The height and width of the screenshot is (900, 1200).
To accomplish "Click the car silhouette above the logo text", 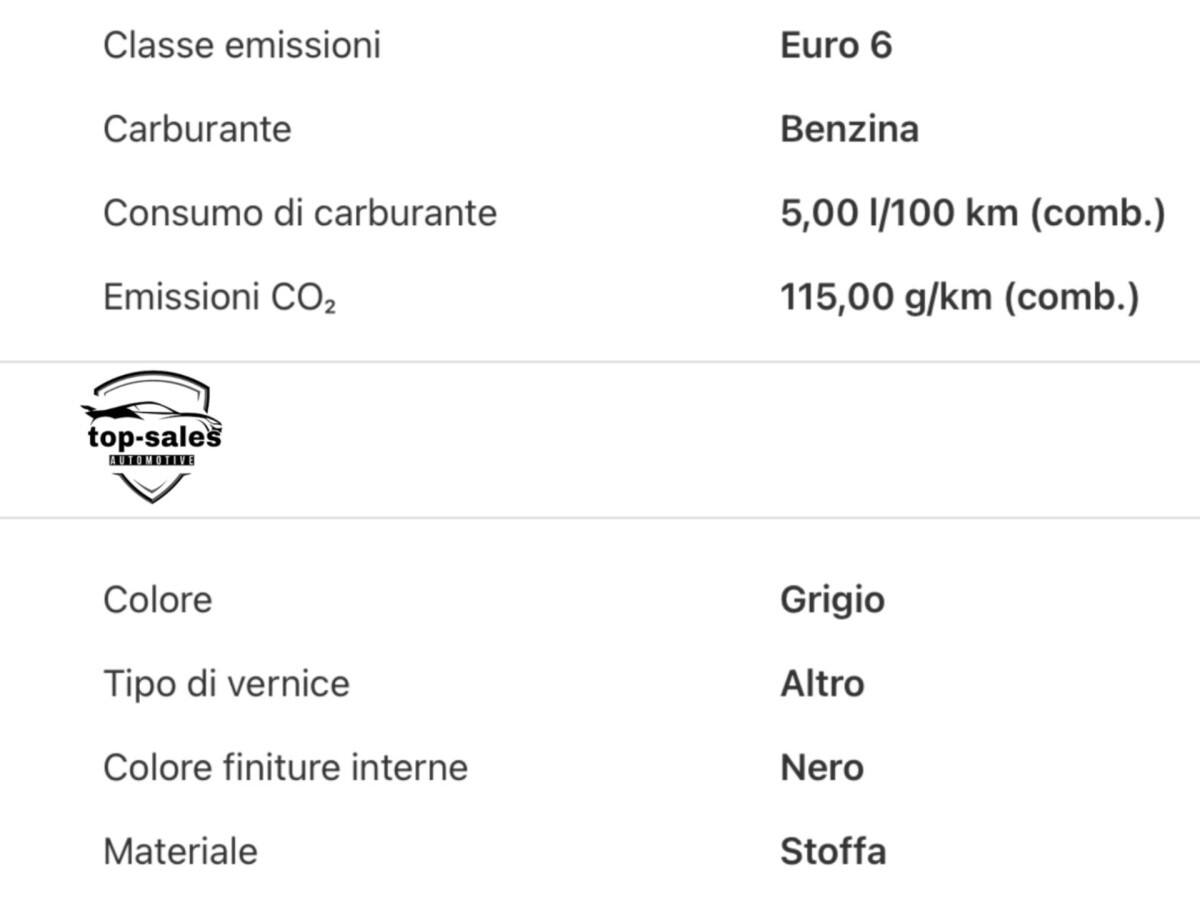I will click(140, 410).
